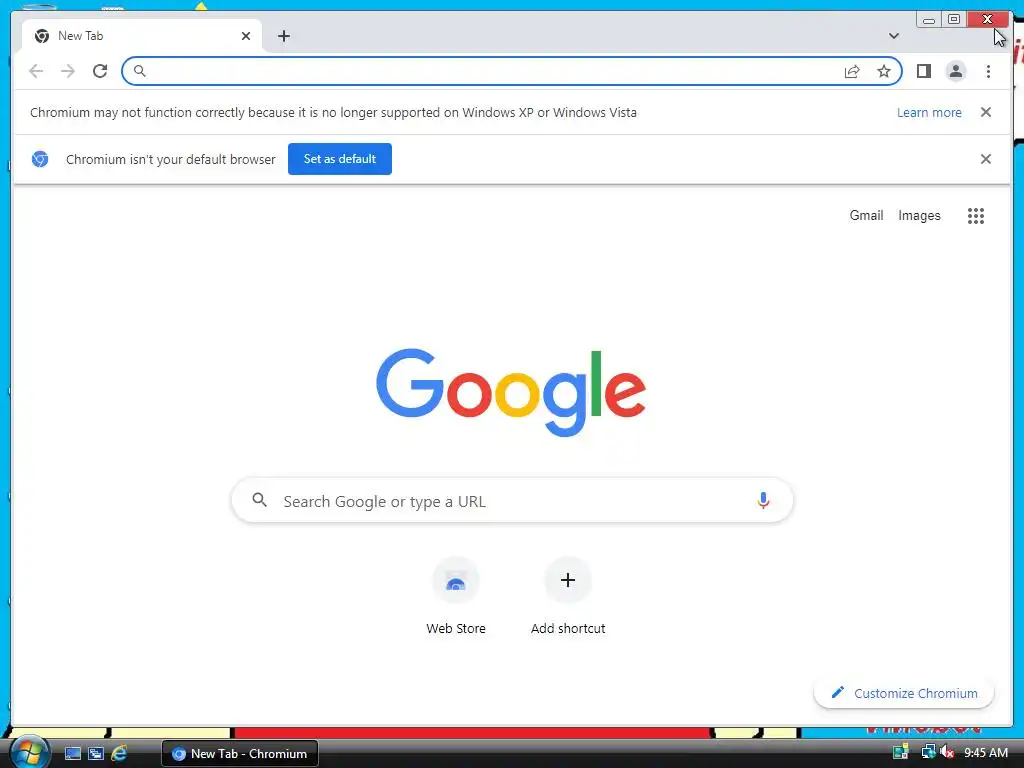Click Switch between windows taskbar icon

click(x=96, y=754)
